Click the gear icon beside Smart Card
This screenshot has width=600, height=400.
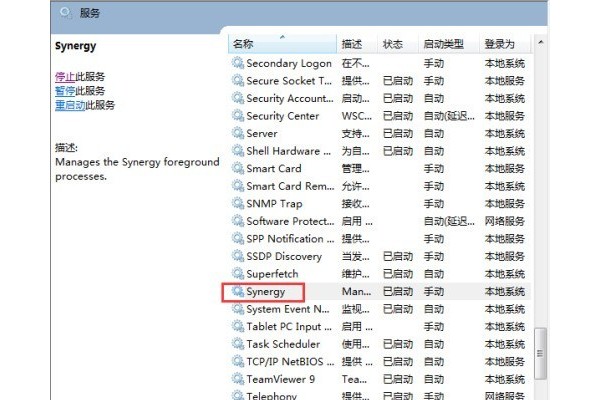[x=238, y=168]
